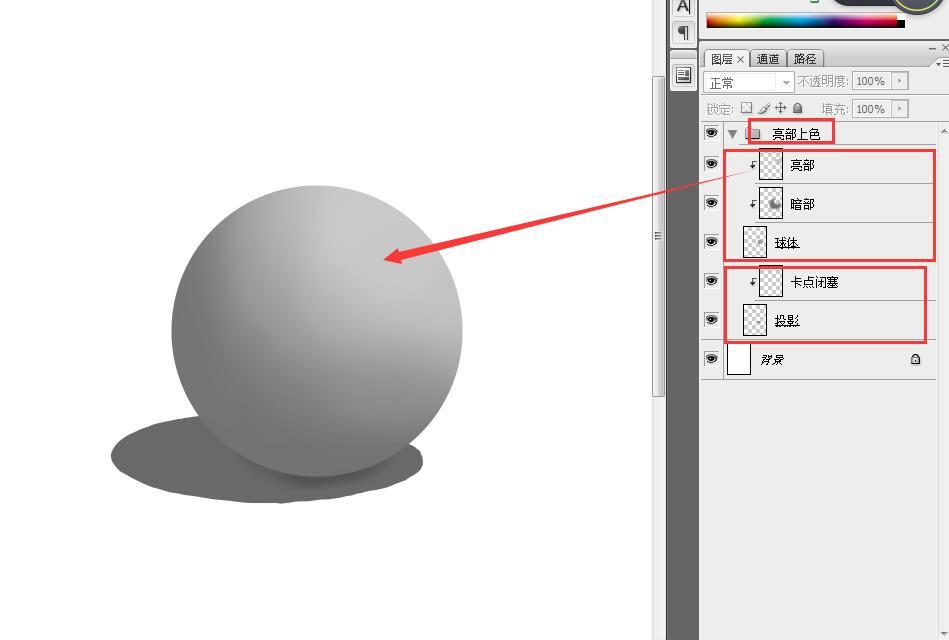Toggle visibility of the 球体 layer

tap(711, 242)
